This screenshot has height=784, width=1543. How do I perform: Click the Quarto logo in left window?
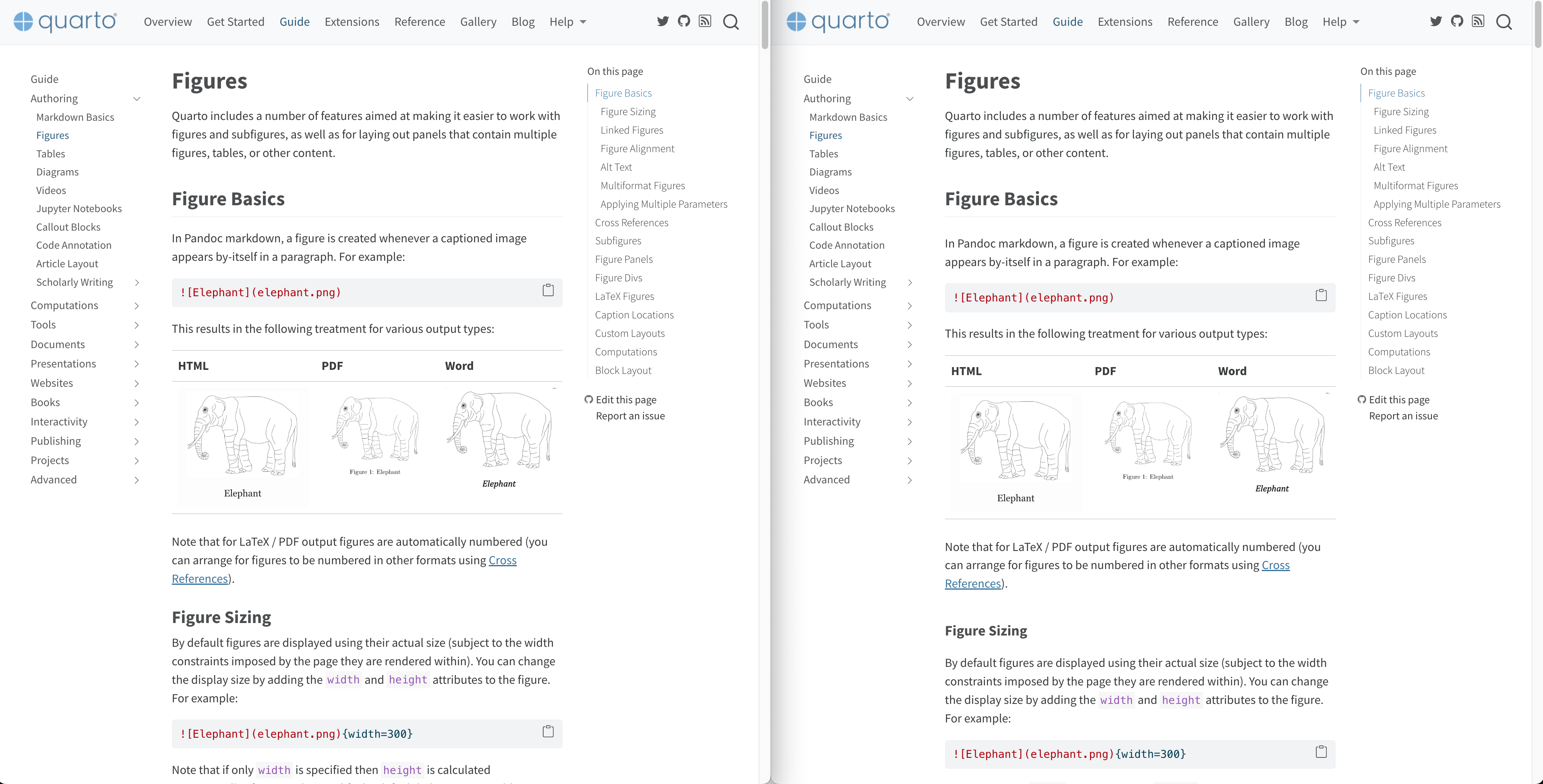(65, 22)
